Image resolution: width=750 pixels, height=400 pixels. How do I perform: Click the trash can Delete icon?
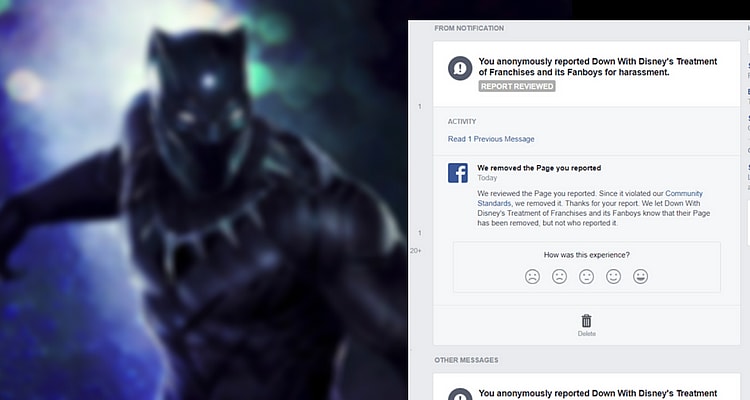click(x=587, y=320)
